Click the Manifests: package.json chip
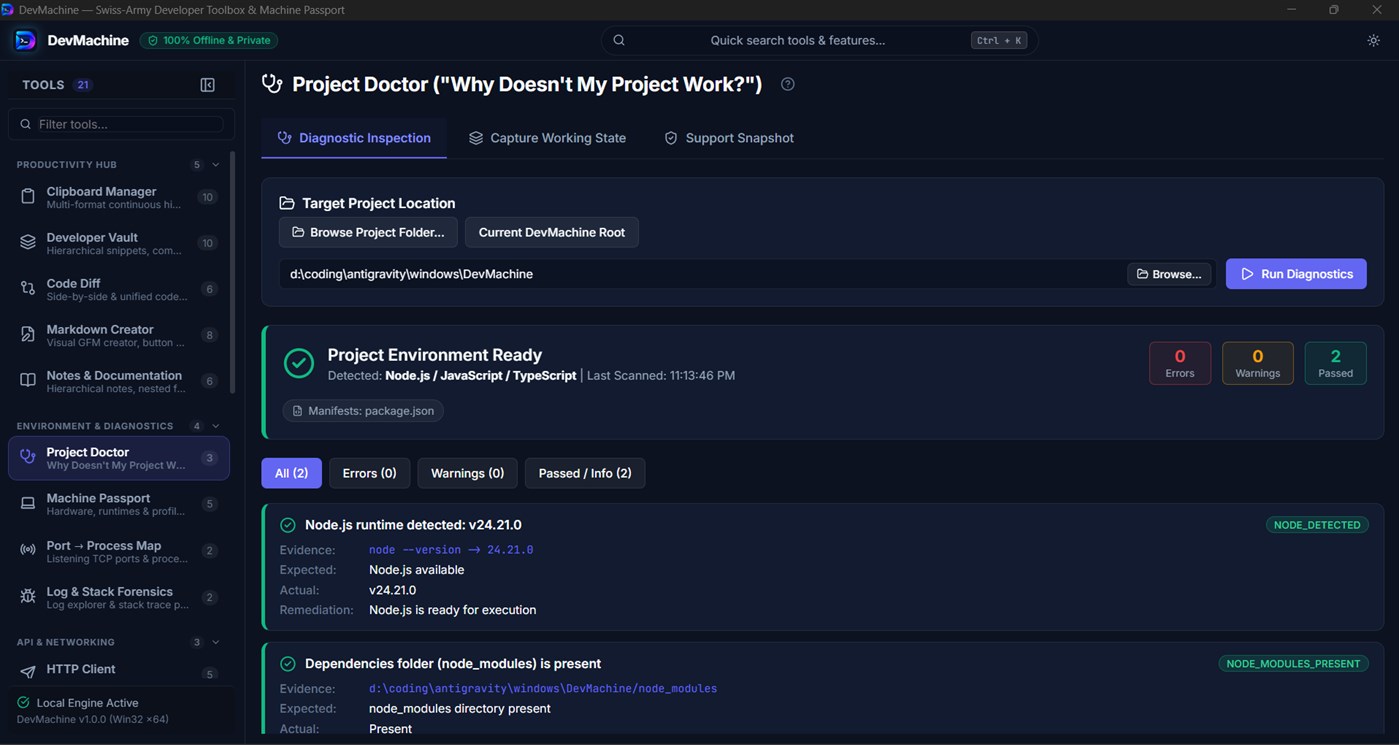Viewport: 1399px width, 745px height. (363, 411)
